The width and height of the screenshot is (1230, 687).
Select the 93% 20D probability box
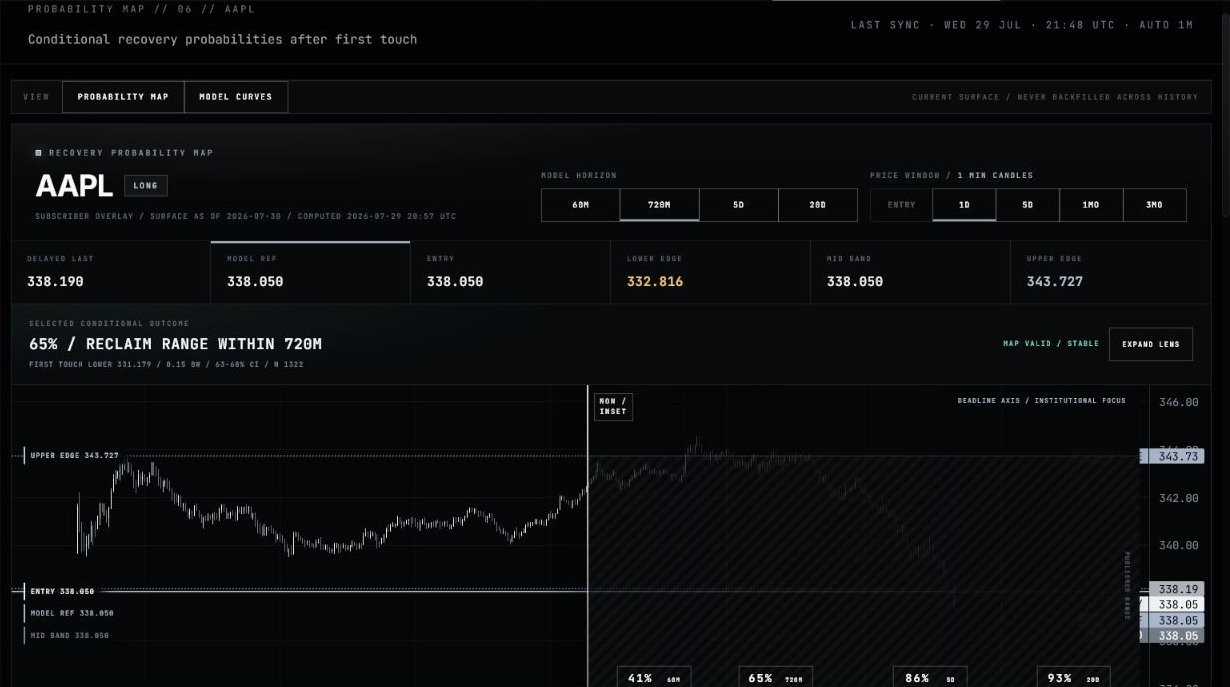pyautogui.click(x=1074, y=678)
